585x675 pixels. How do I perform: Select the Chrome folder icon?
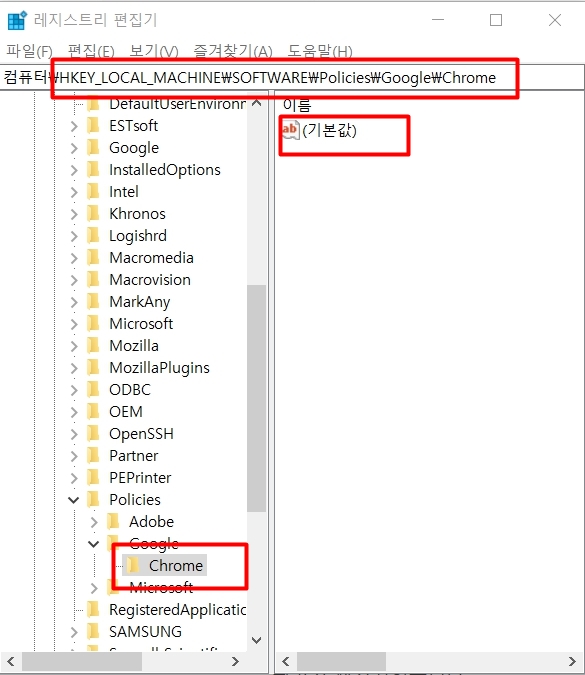(x=133, y=565)
